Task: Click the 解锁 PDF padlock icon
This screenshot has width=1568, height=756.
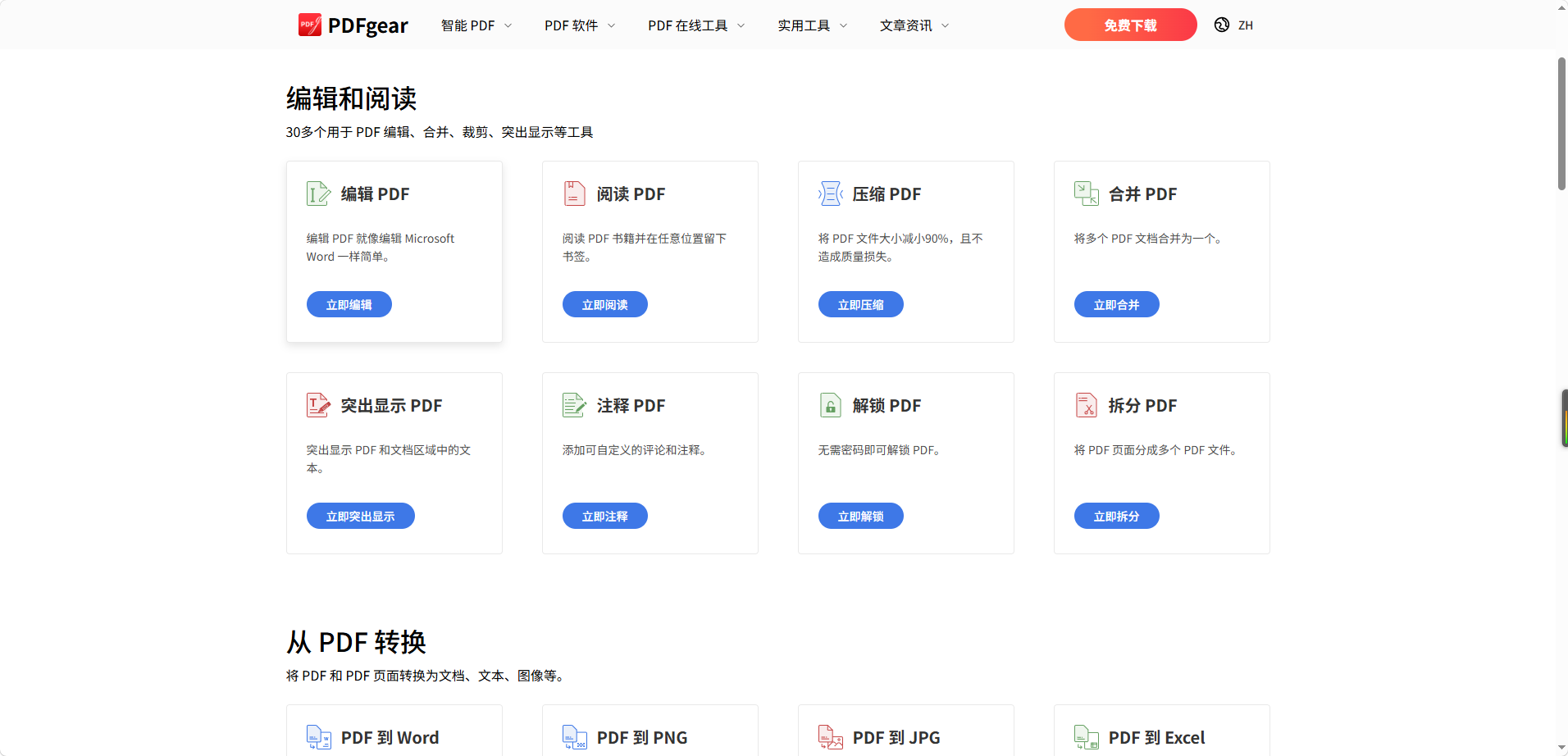Action: 830,405
